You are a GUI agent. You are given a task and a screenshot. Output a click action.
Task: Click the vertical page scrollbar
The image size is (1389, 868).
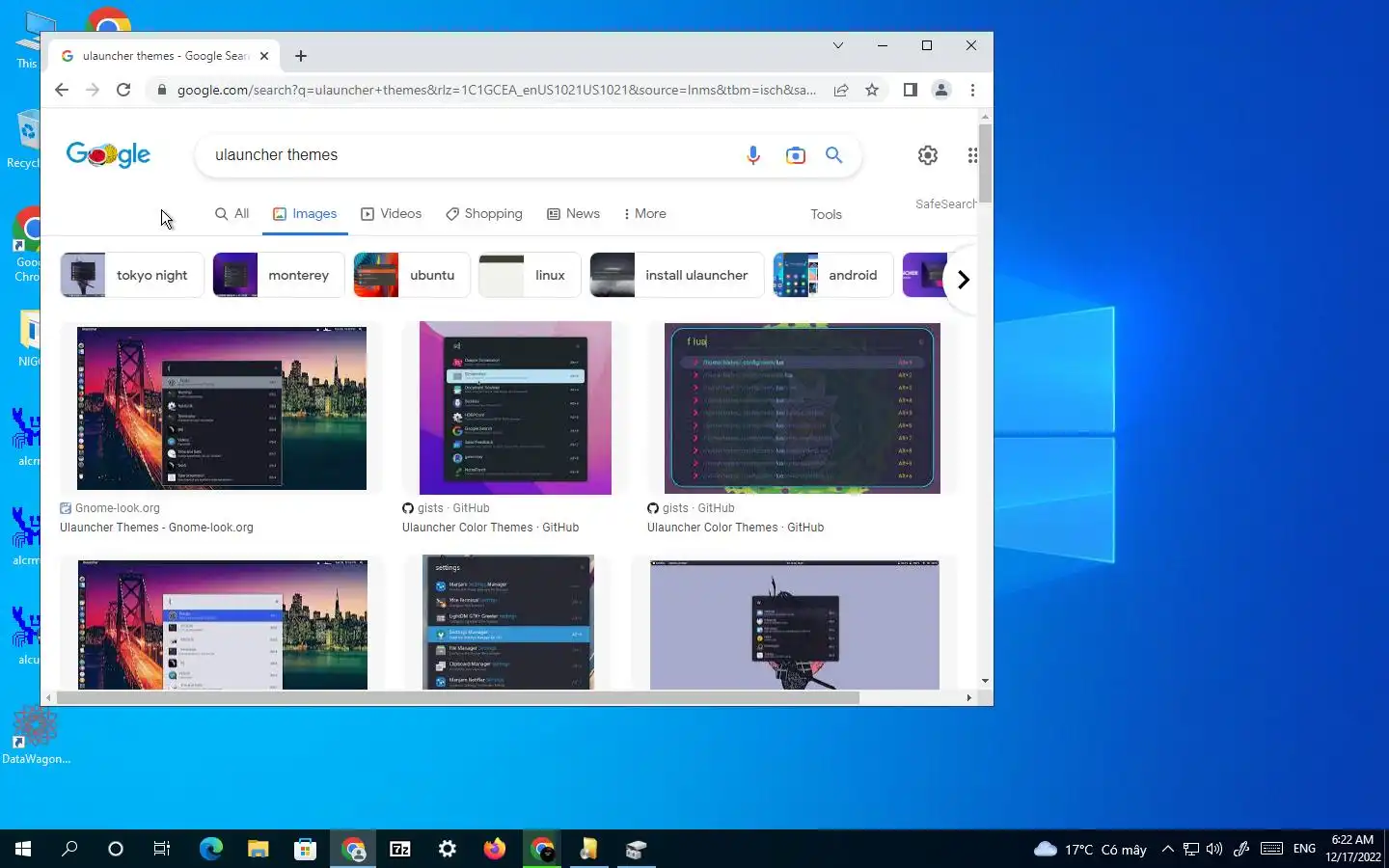pos(985,162)
